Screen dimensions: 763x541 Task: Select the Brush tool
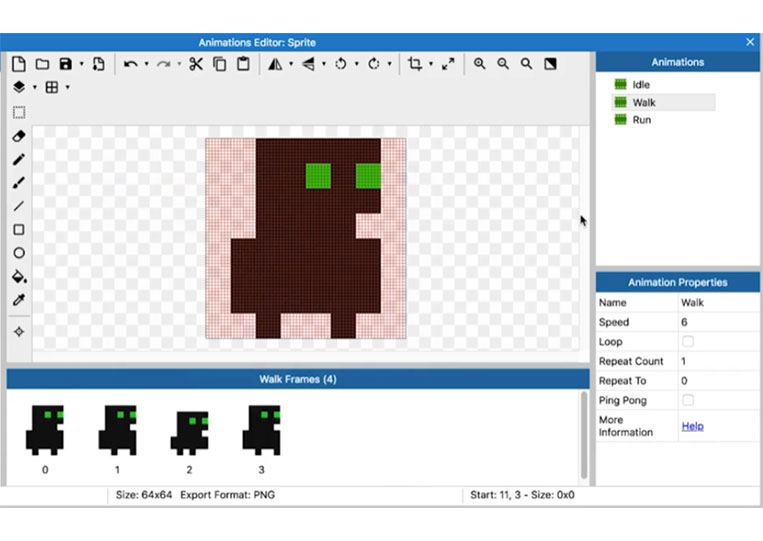pos(19,182)
